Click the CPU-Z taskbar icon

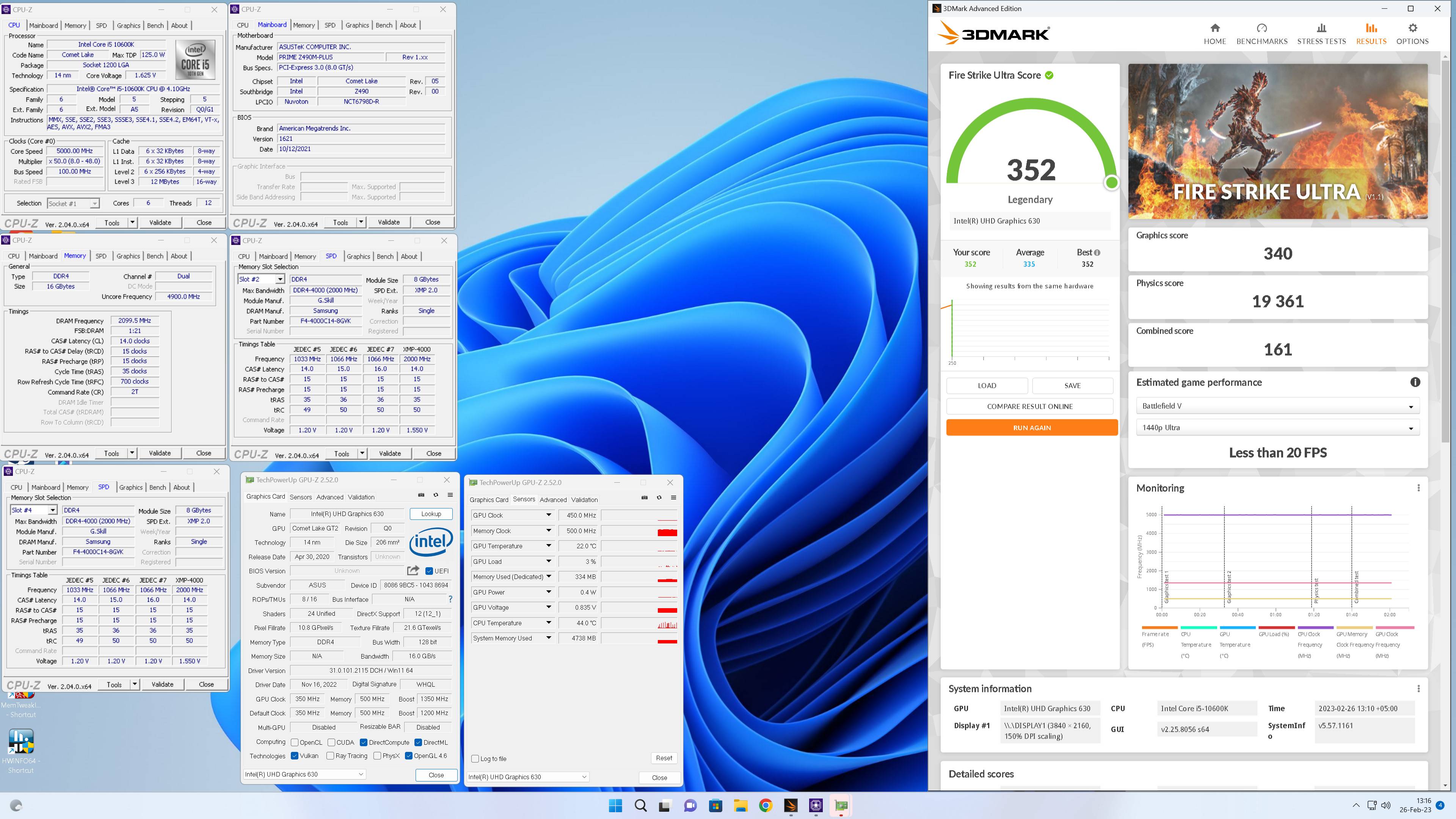coord(816,805)
